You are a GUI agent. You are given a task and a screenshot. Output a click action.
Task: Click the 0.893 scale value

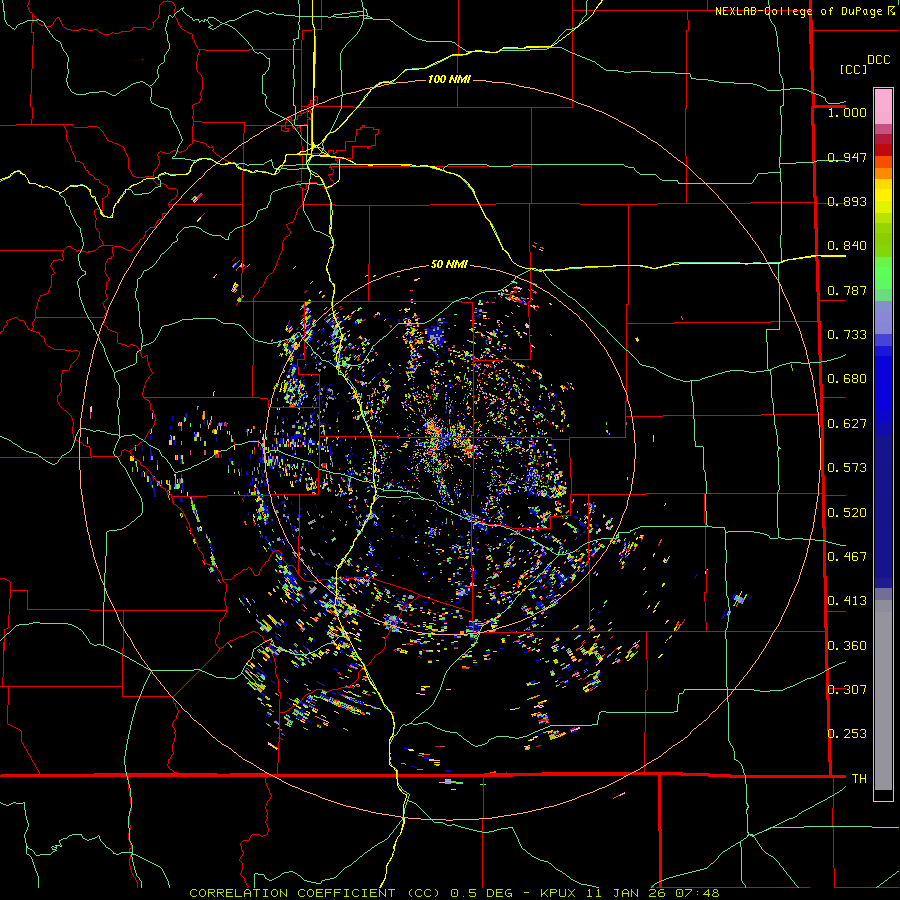(x=847, y=201)
